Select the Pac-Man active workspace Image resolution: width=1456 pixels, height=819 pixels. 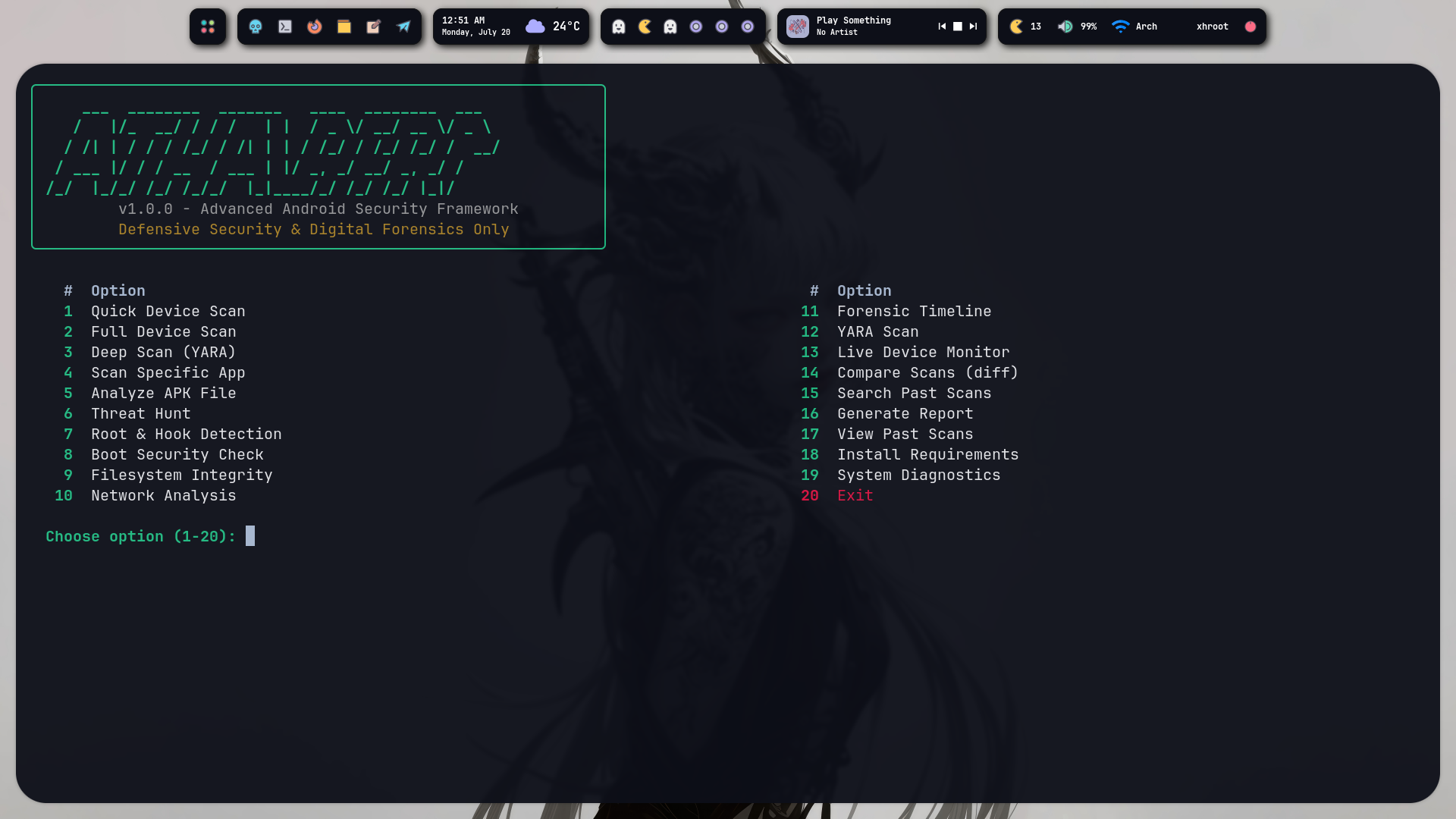pos(645,27)
